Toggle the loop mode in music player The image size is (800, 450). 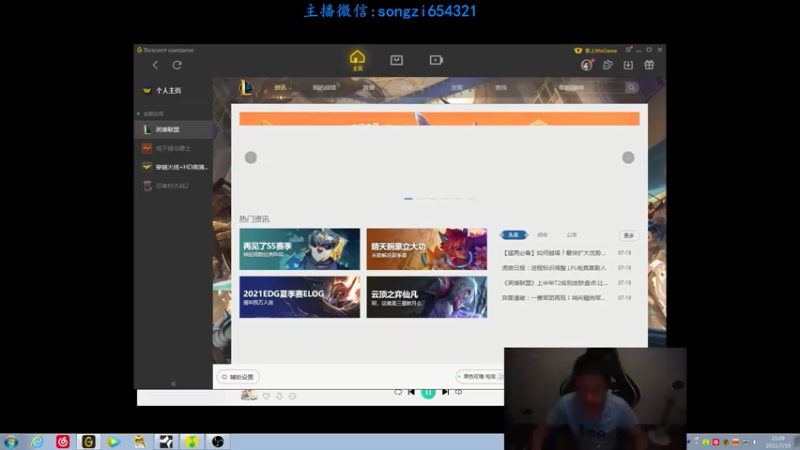tap(398, 392)
